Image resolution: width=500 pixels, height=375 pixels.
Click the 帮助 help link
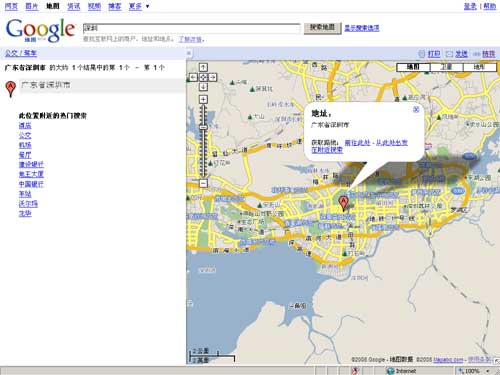point(490,6)
